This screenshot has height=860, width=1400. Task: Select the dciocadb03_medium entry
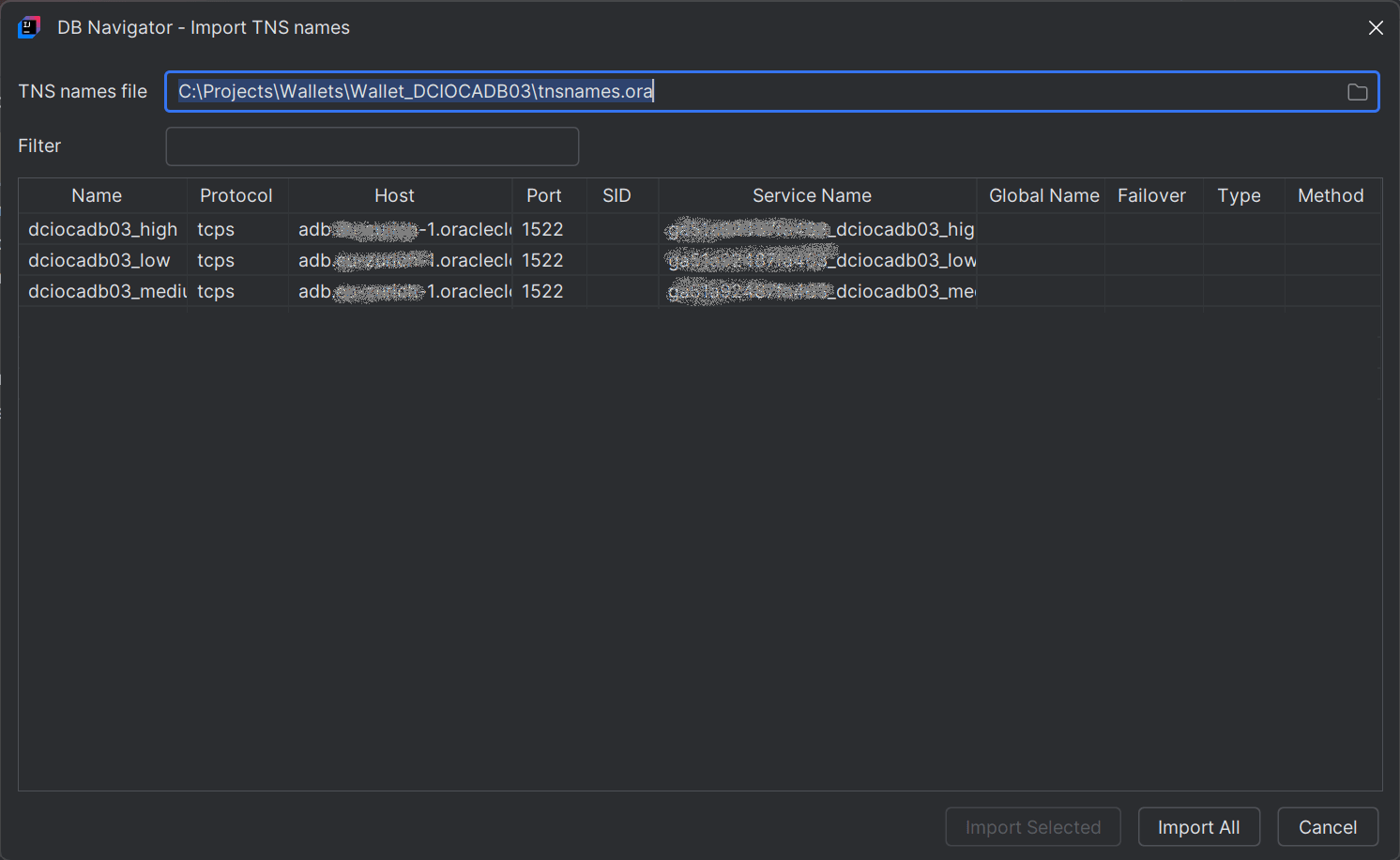(x=103, y=291)
